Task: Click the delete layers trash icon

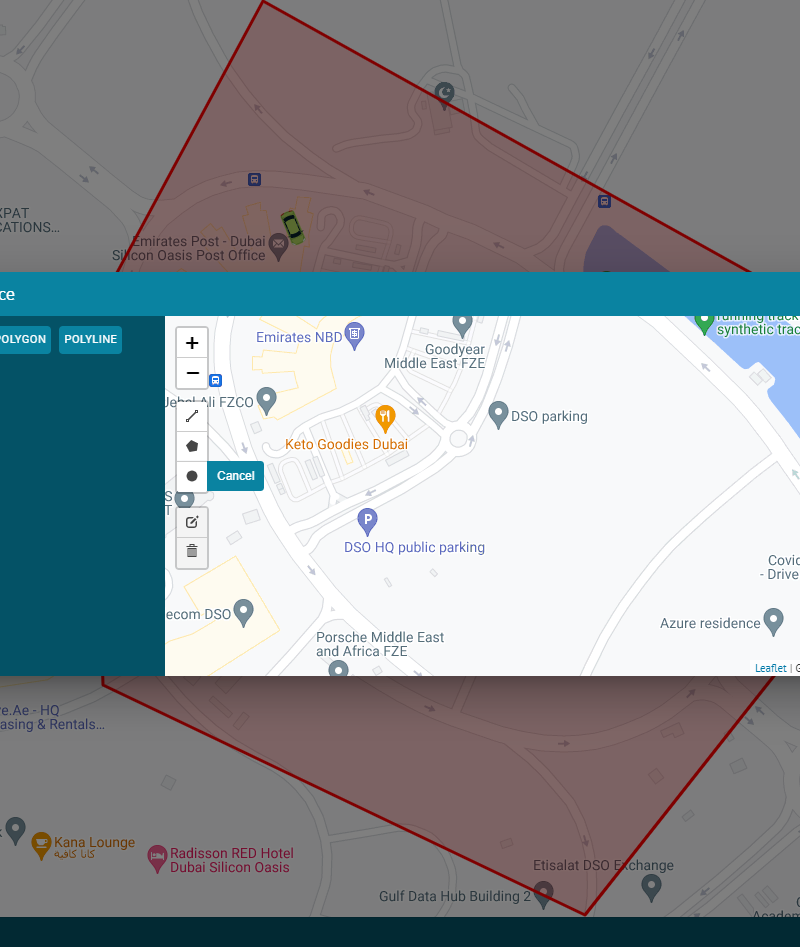Action: tap(192, 552)
